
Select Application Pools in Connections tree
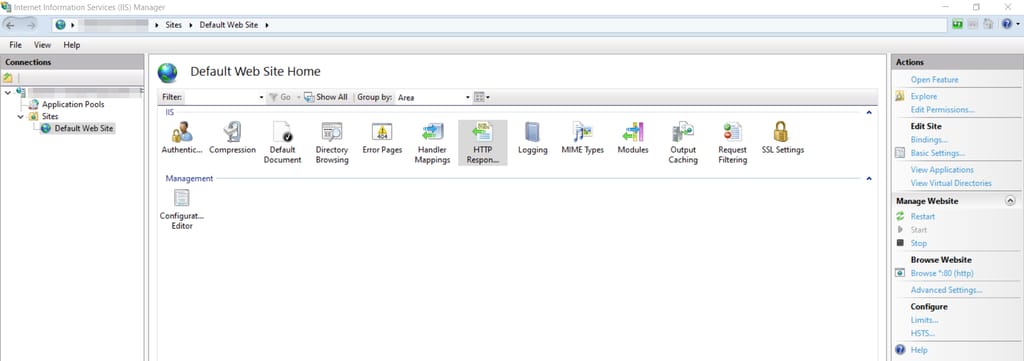pyautogui.click(x=73, y=104)
